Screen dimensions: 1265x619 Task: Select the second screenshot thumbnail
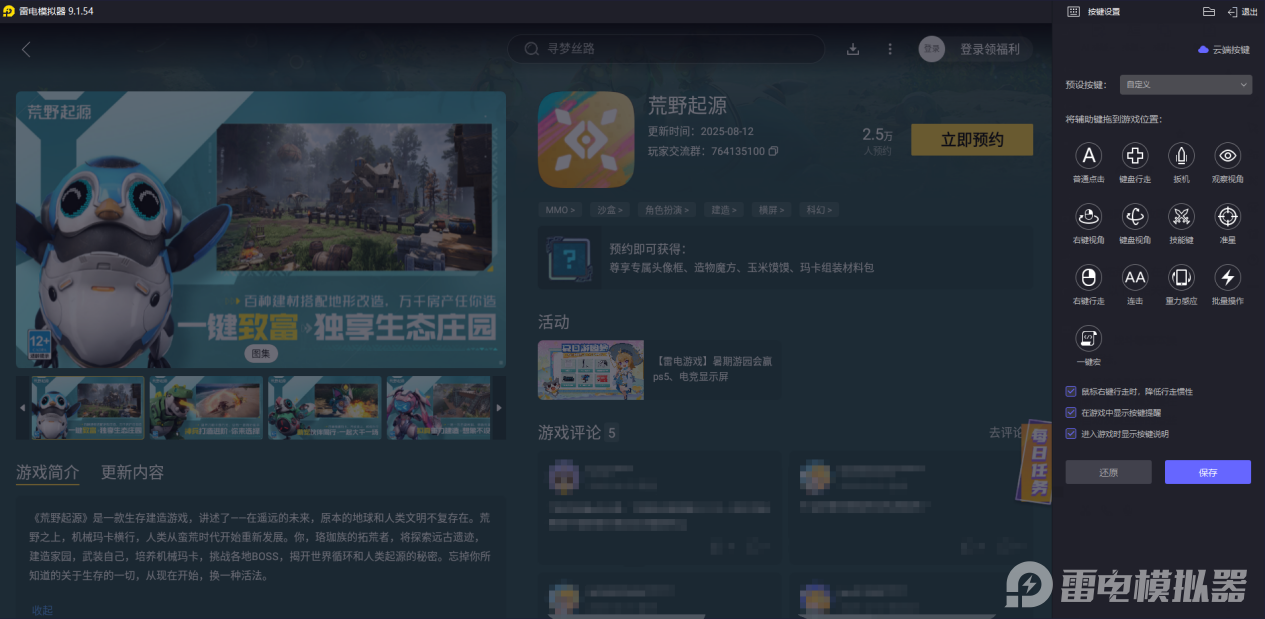(x=206, y=407)
